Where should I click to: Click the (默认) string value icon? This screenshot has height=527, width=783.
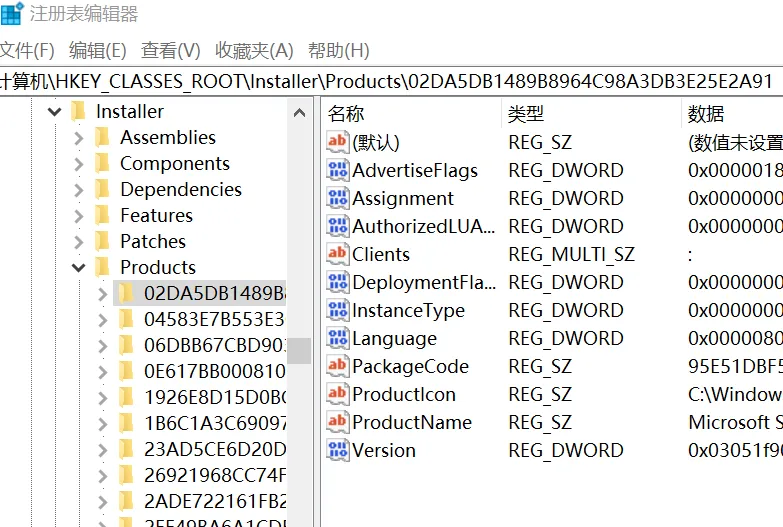click(338, 142)
